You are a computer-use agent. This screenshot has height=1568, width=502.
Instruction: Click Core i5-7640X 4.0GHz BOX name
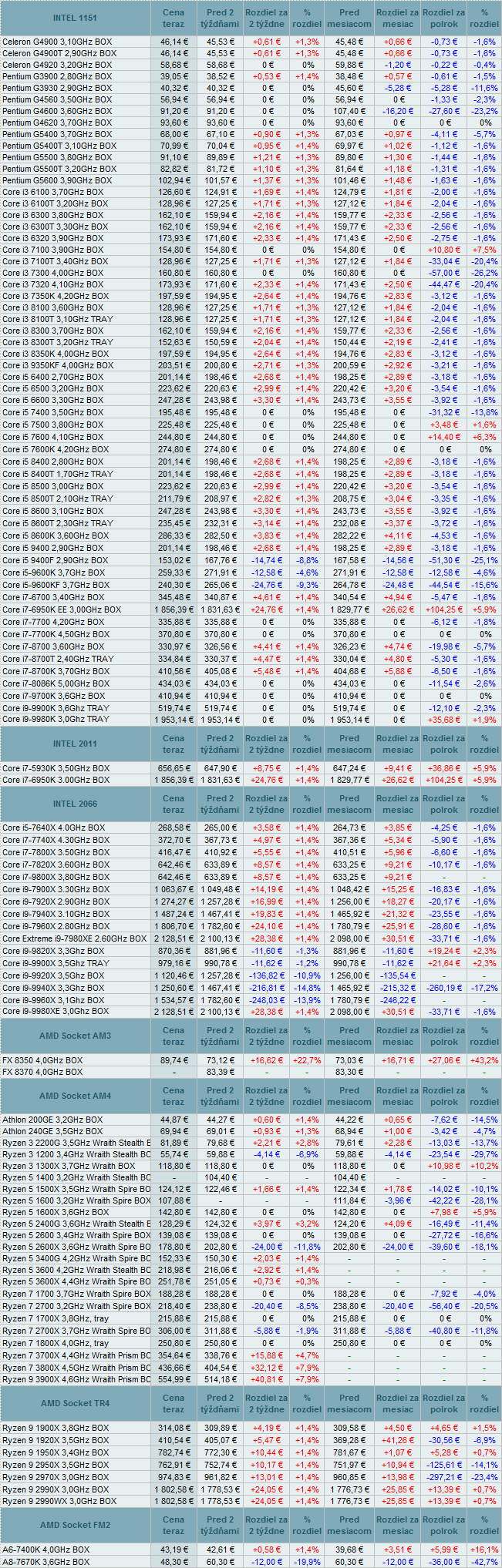click(x=54, y=828)
